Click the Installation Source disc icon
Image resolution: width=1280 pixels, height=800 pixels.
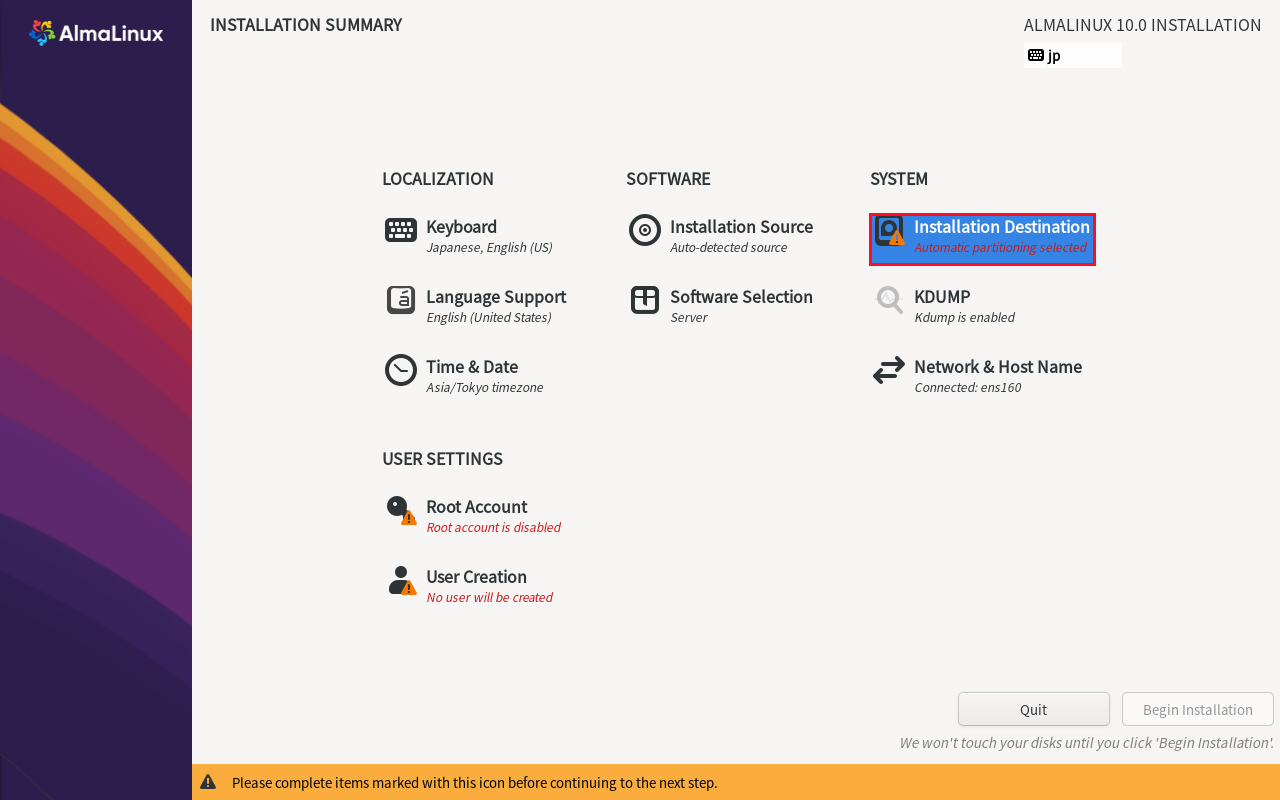pos(645,230)
